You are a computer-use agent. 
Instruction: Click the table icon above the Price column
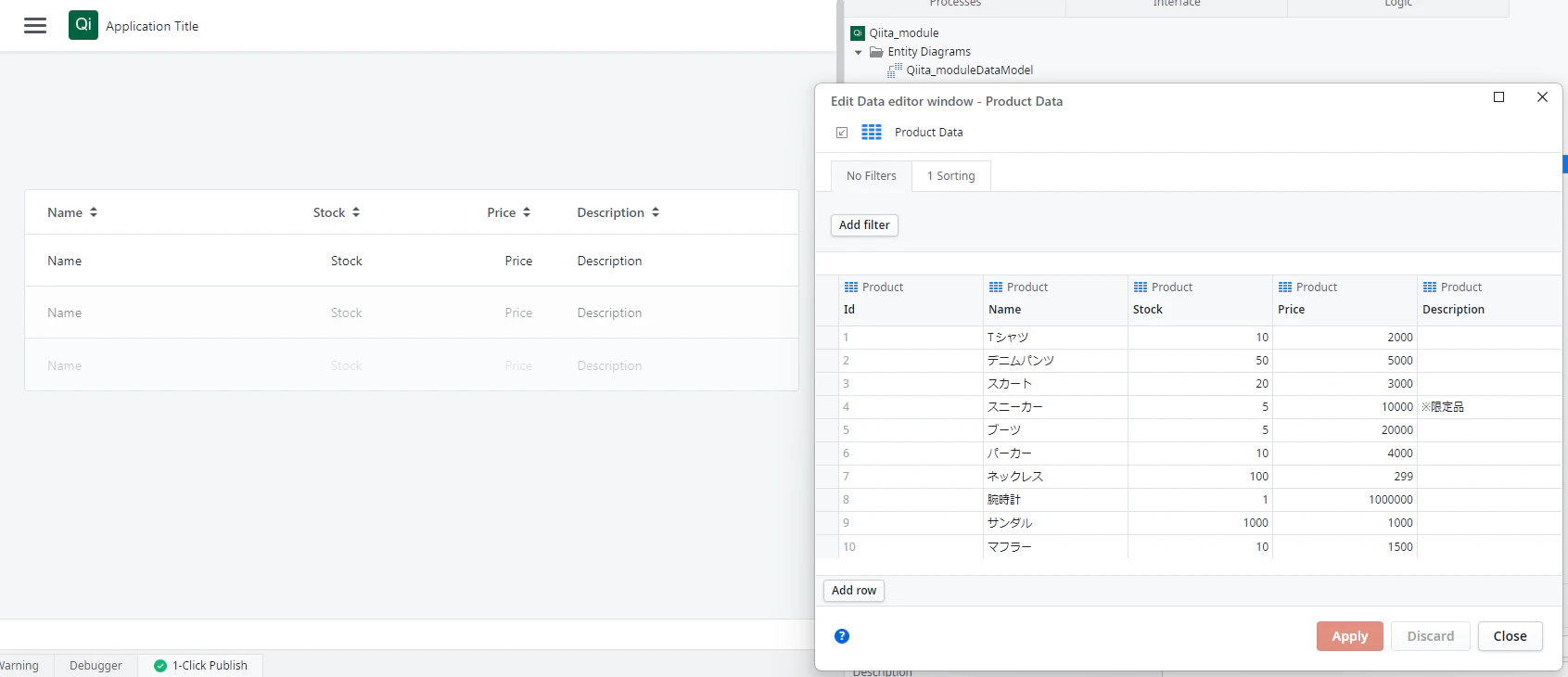coord(1285,287)
